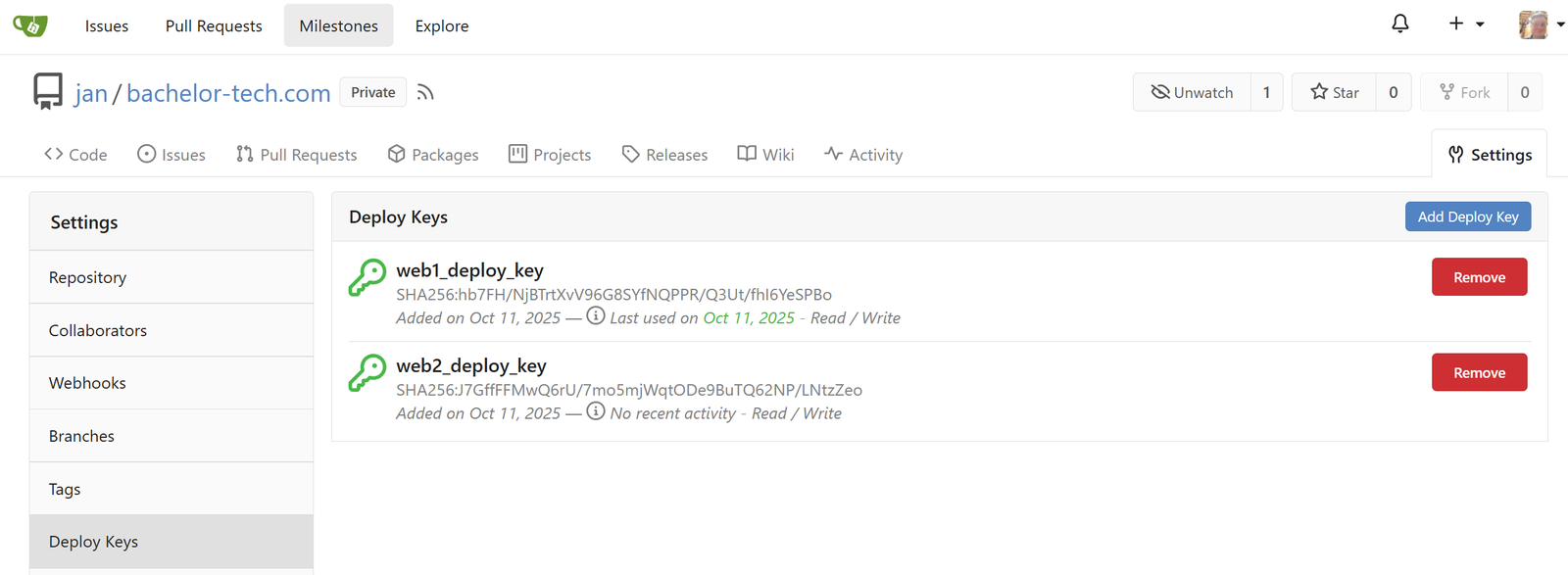Open the Milestones top menu item

(x=339, y=25)
